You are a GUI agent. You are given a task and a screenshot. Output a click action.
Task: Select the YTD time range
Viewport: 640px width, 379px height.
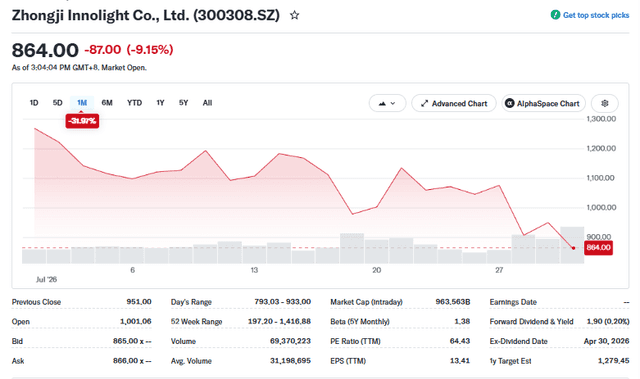click(x=134, y=103)
